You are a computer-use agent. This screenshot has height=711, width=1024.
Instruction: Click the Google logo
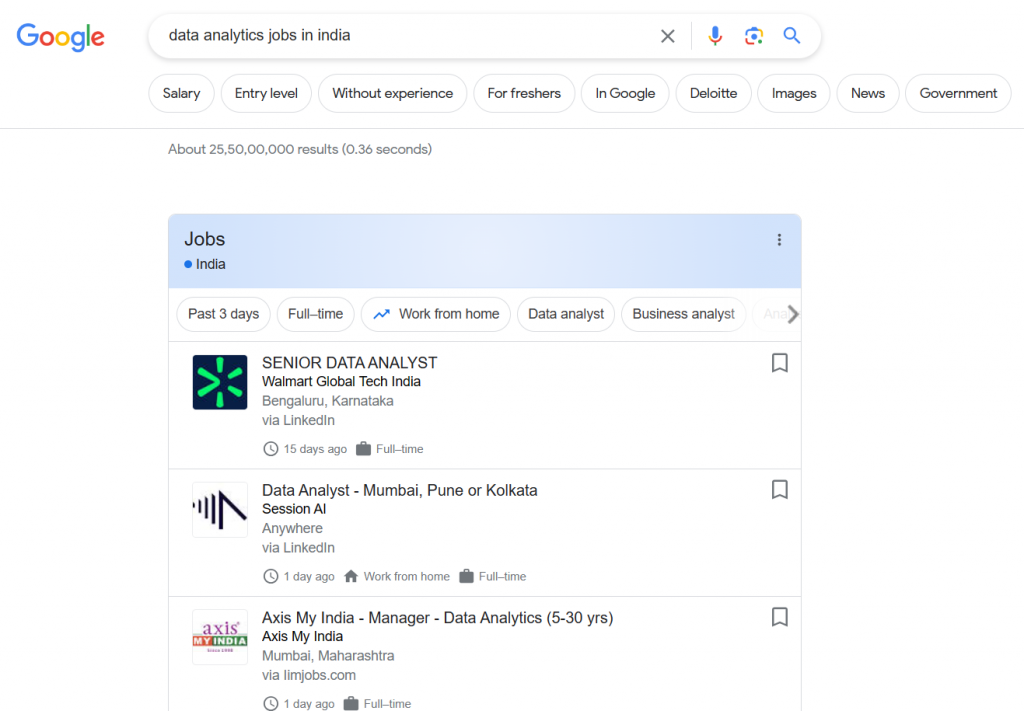point(60,37)
